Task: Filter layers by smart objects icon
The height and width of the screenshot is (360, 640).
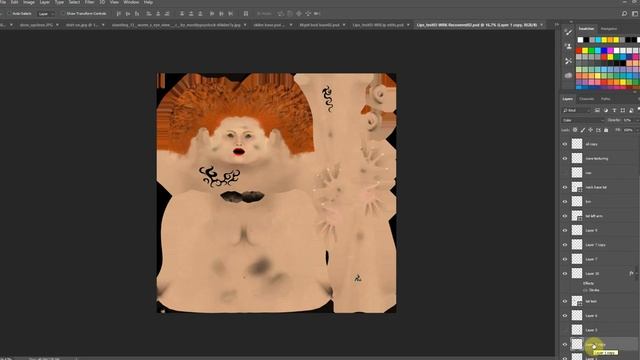Action: [631, 110]
